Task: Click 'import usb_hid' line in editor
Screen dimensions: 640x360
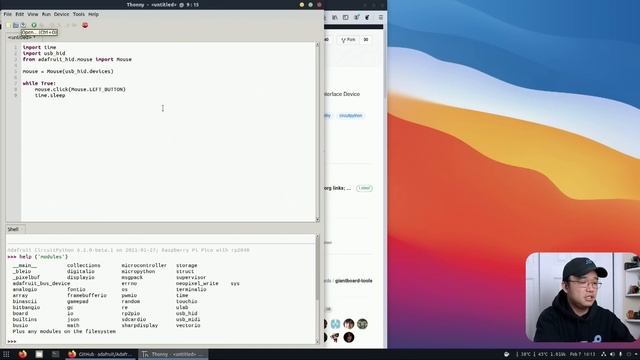Action: pyautogui.click(x=44, y=53)
